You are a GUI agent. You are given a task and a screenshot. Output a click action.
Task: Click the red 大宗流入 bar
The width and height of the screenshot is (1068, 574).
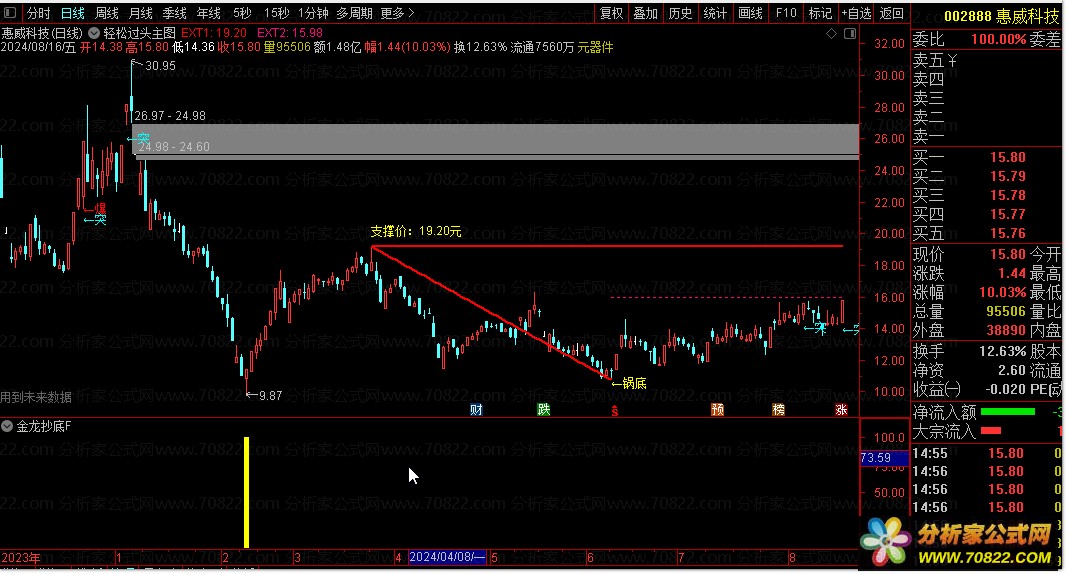tap(990, 430)
